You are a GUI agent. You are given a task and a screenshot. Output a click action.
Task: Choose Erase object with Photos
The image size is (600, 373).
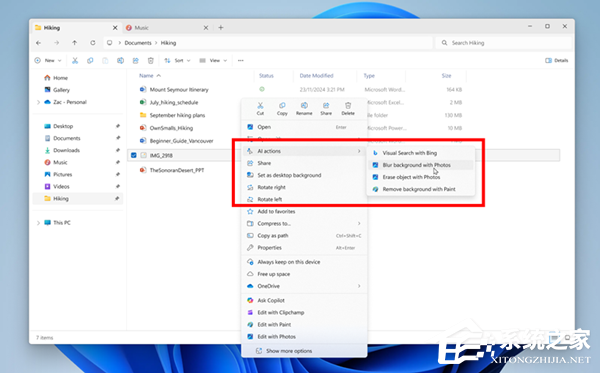(421, 177)
